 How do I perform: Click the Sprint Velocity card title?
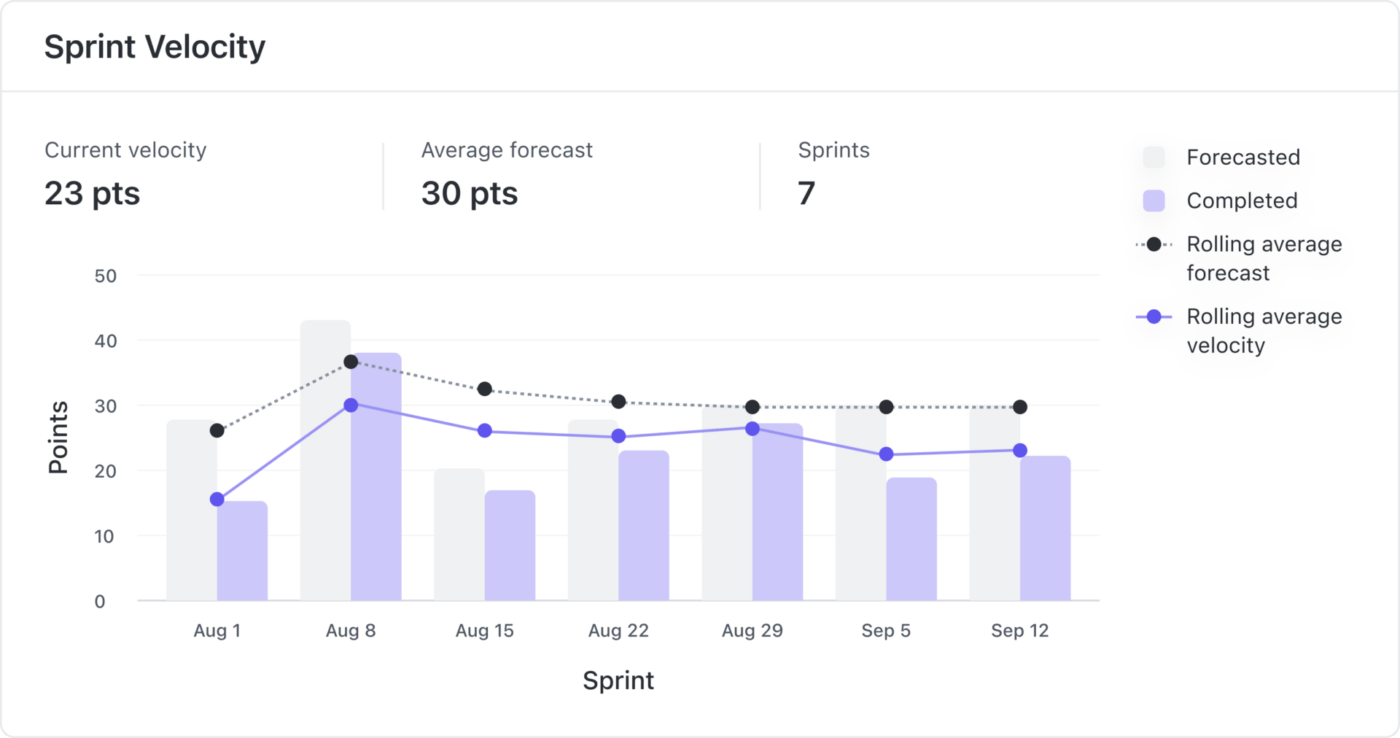click(155, 47)
